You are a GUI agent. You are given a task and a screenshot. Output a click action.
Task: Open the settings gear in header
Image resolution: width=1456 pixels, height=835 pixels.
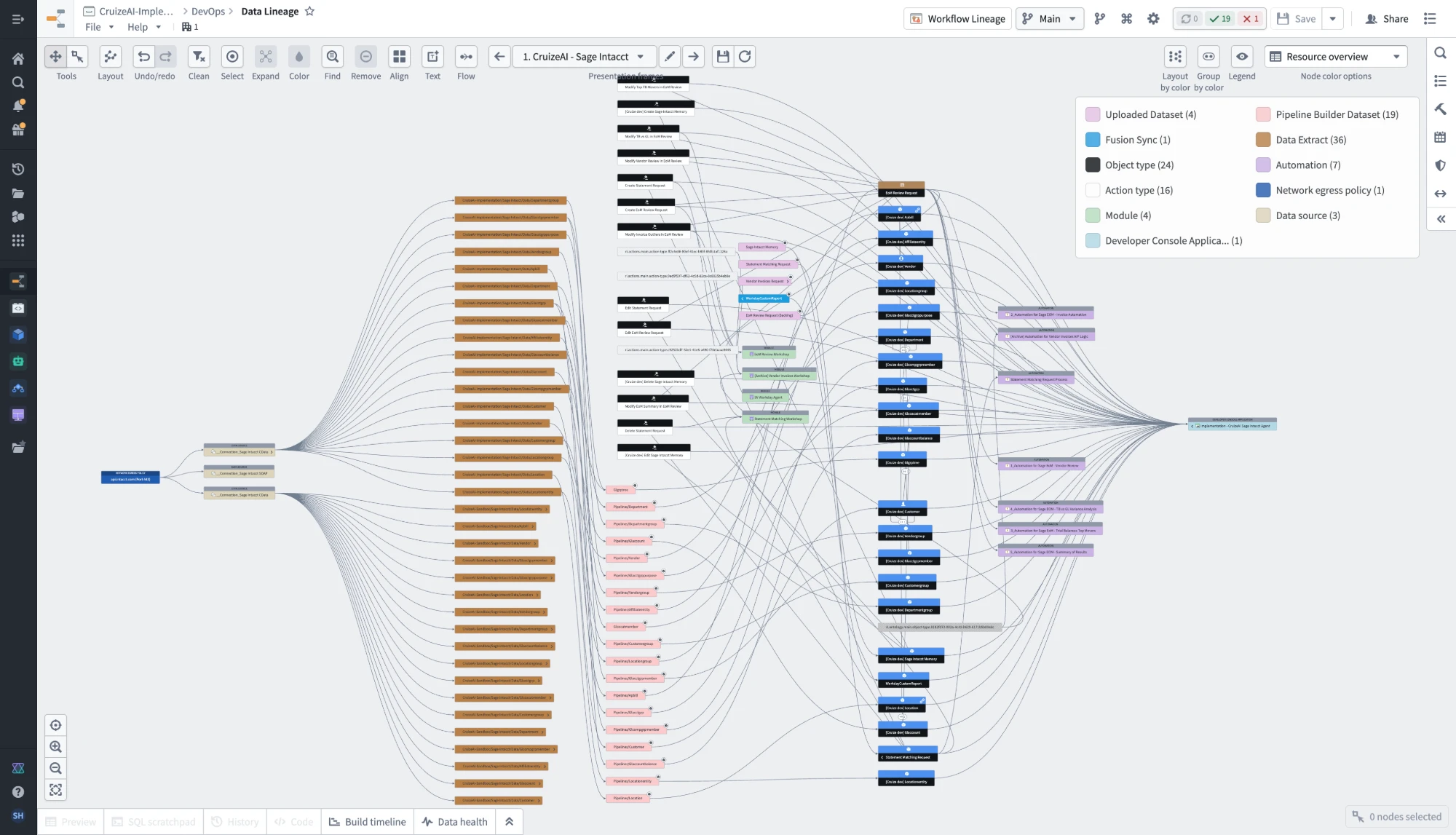(1153, 19)
